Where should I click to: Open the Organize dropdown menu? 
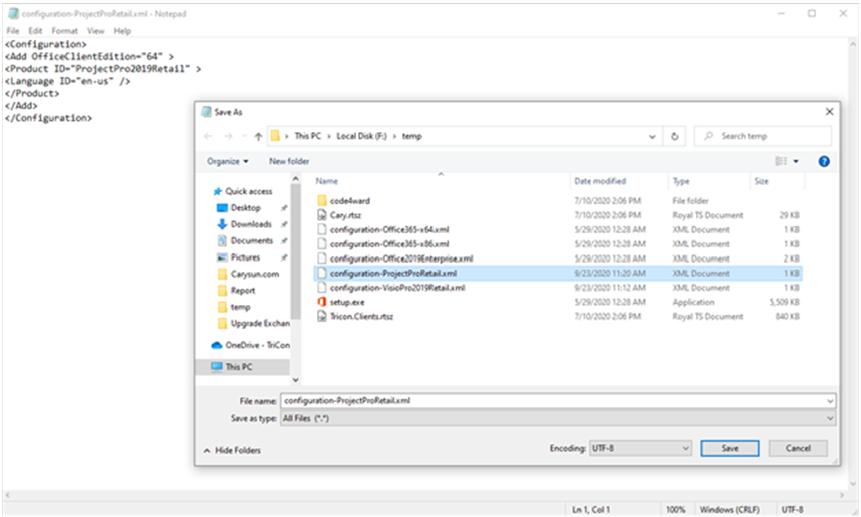point(227,161)
